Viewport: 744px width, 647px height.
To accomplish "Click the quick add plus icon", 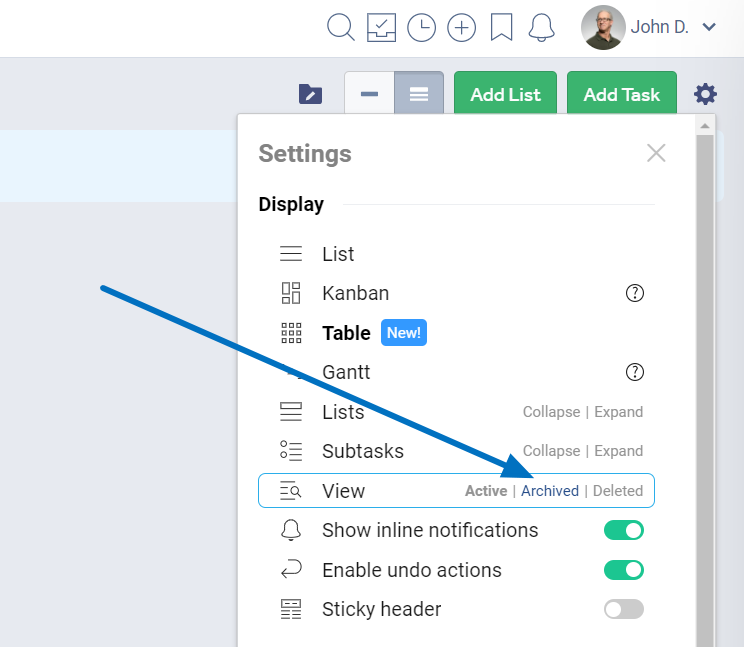I will coord(461,27).
